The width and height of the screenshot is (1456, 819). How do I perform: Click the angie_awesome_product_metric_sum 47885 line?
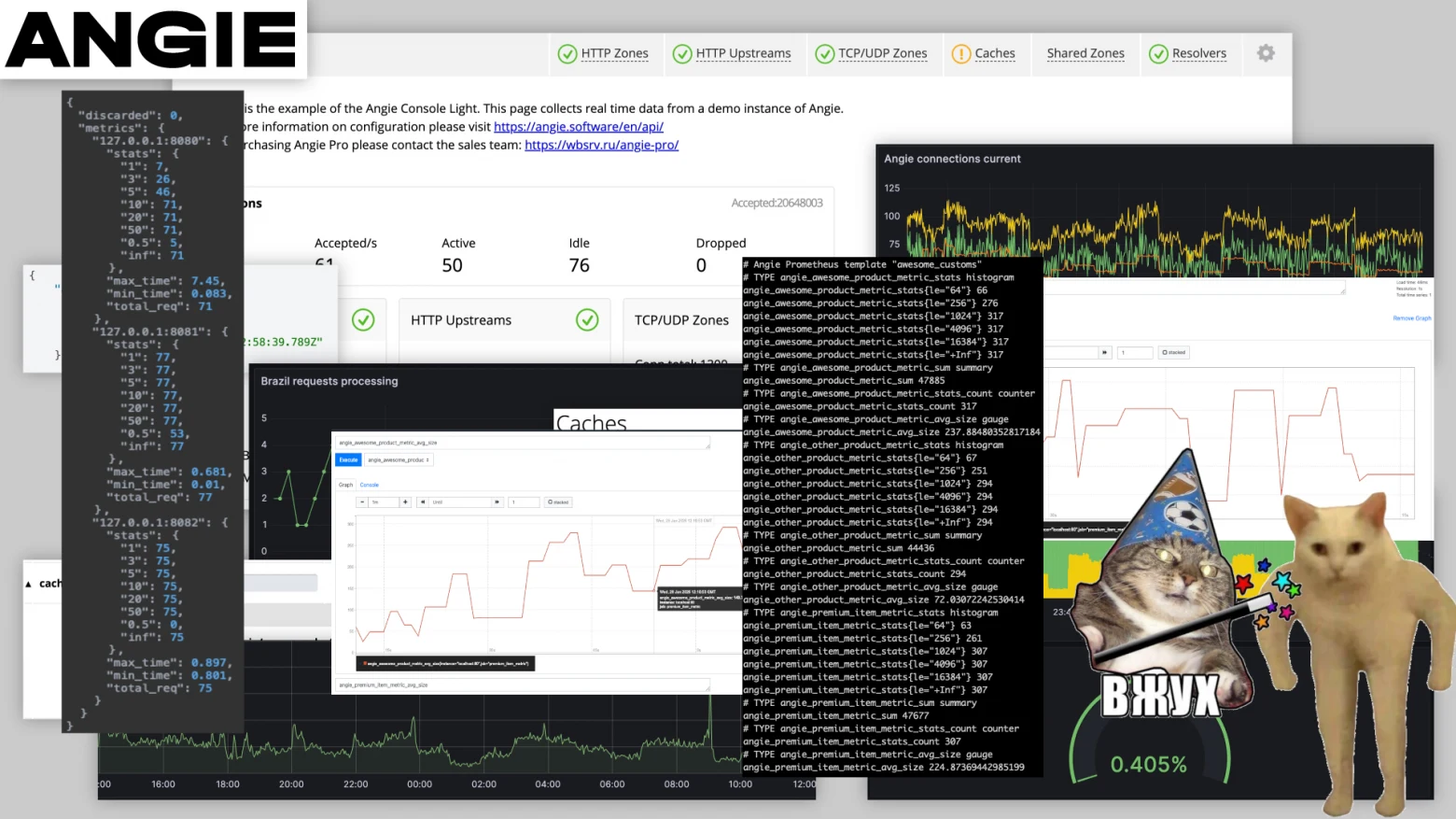844,380
